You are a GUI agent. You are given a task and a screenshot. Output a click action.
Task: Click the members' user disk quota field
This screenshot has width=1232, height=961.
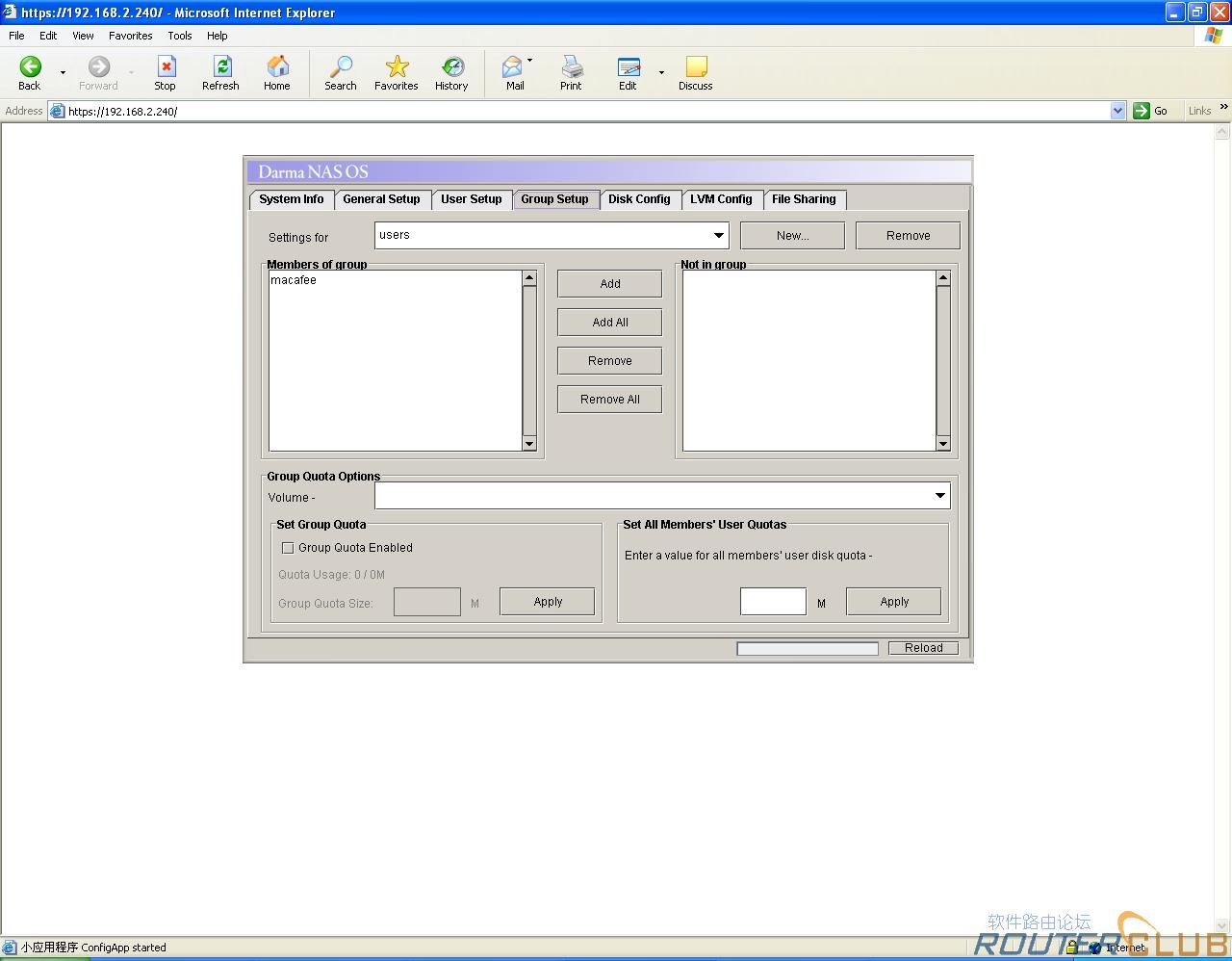coord(773,602)
